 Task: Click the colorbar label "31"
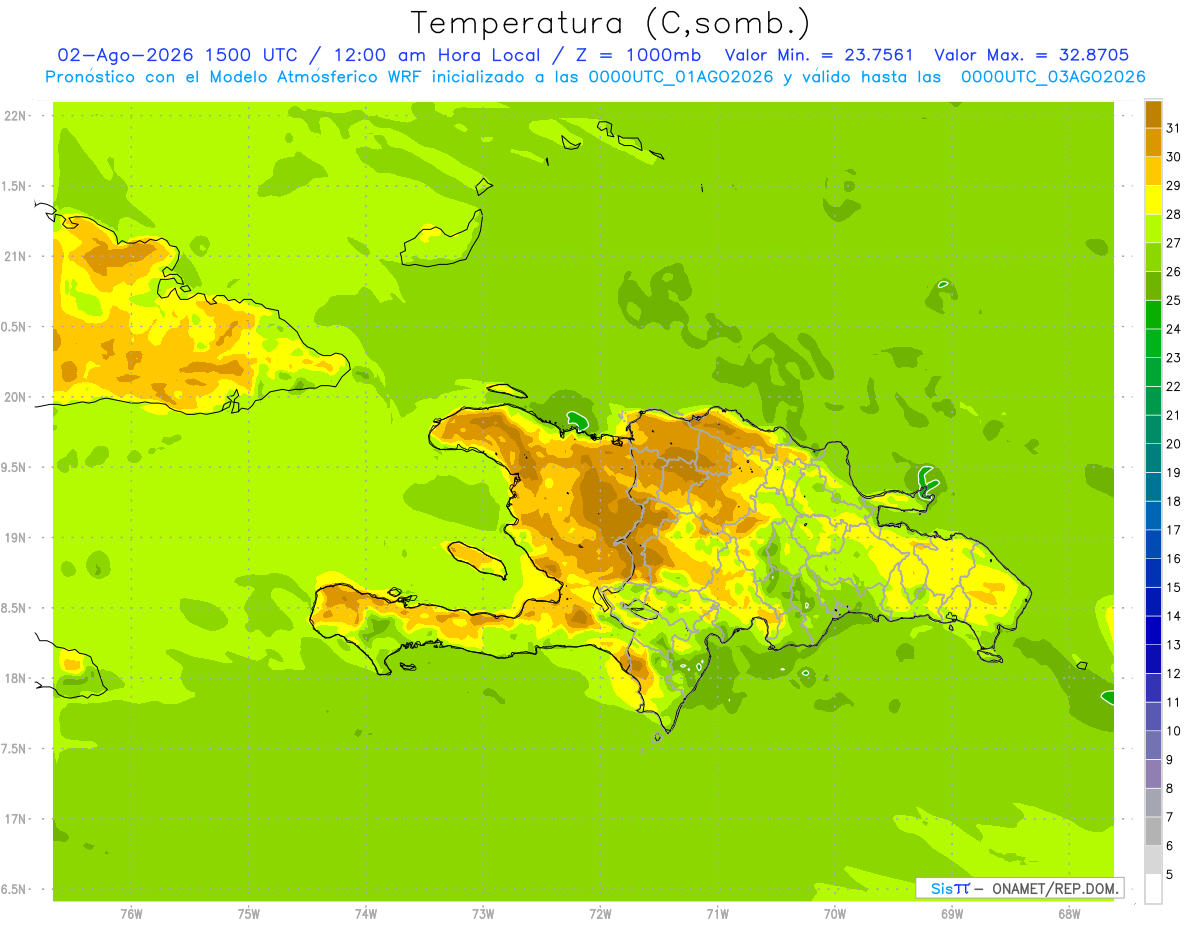[x=1173, y=128]
